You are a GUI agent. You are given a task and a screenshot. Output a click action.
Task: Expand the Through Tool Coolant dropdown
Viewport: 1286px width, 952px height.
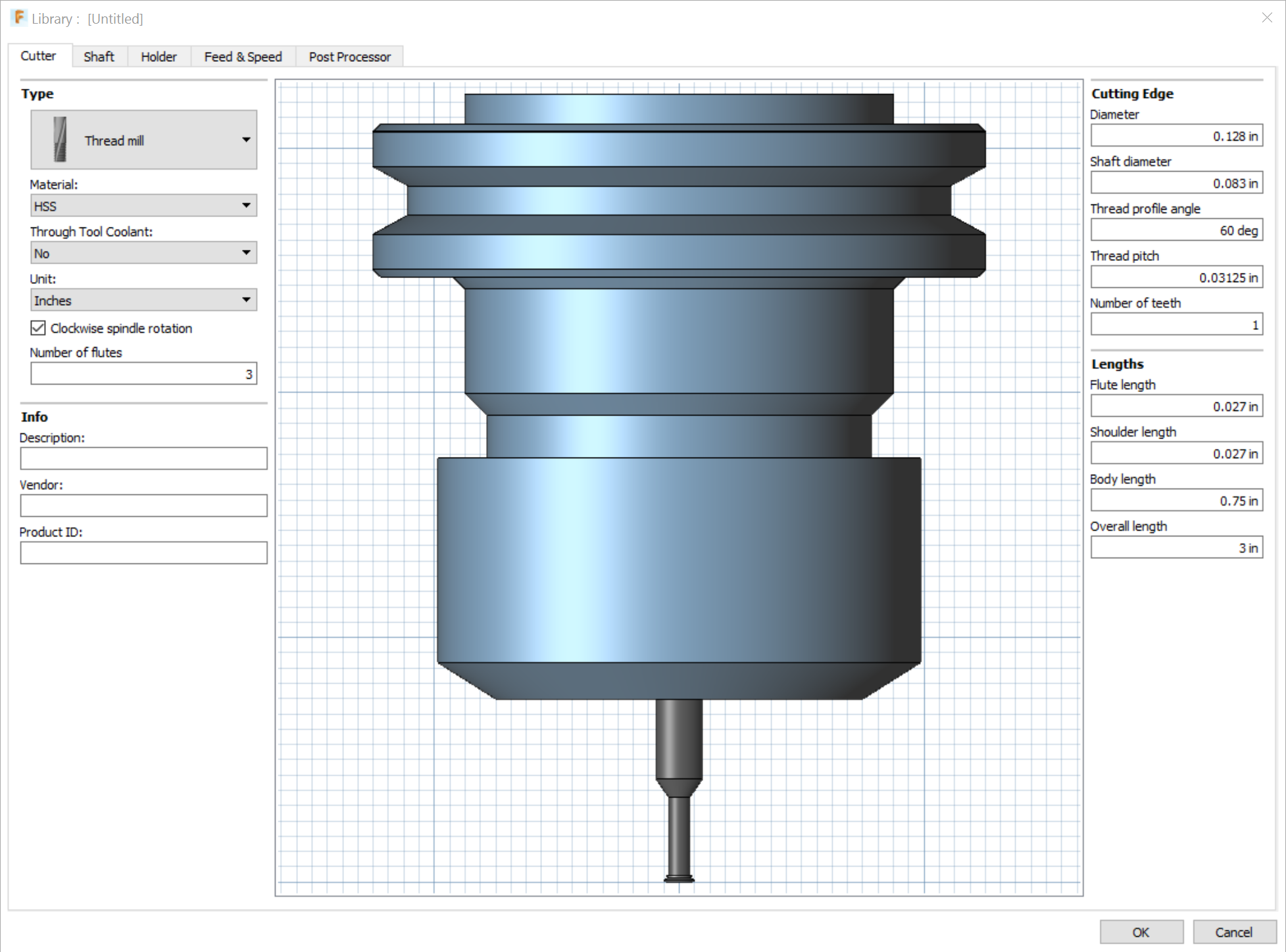pyautogui.click(x=143, y=253)
